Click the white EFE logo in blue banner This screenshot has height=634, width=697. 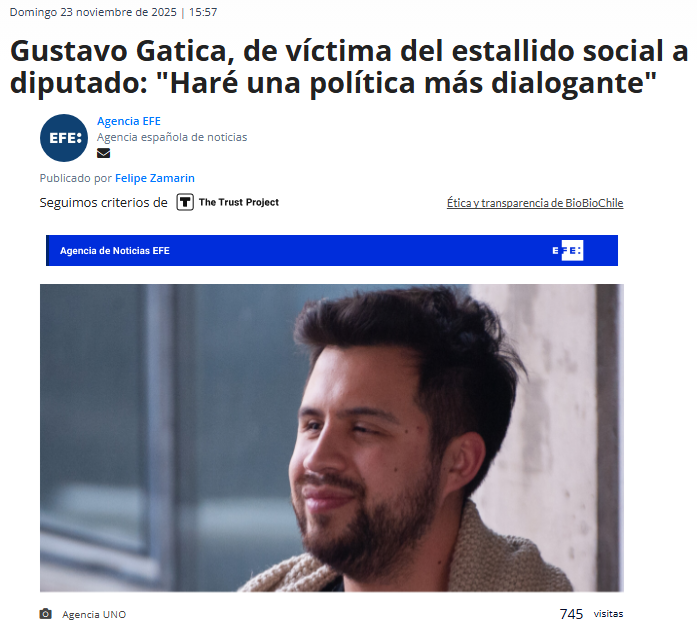(x=568, y=250)
